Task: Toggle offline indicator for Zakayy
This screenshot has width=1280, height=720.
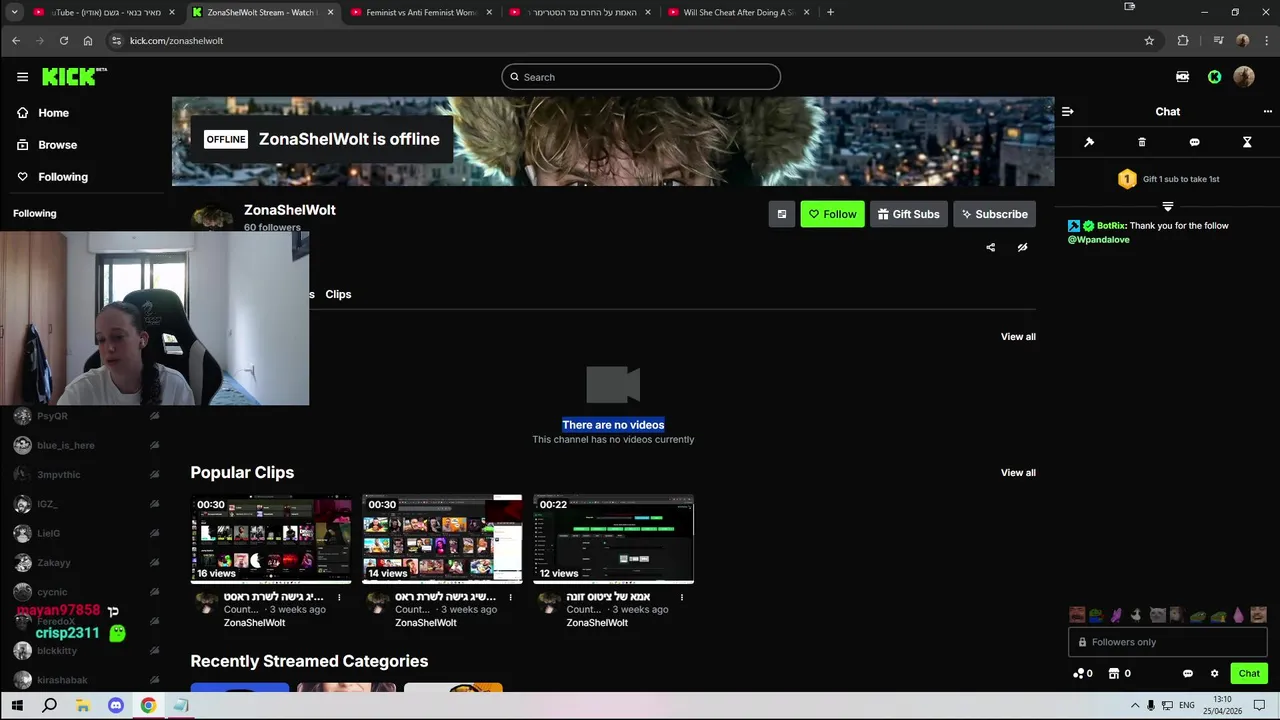Action: pos(154,563)
